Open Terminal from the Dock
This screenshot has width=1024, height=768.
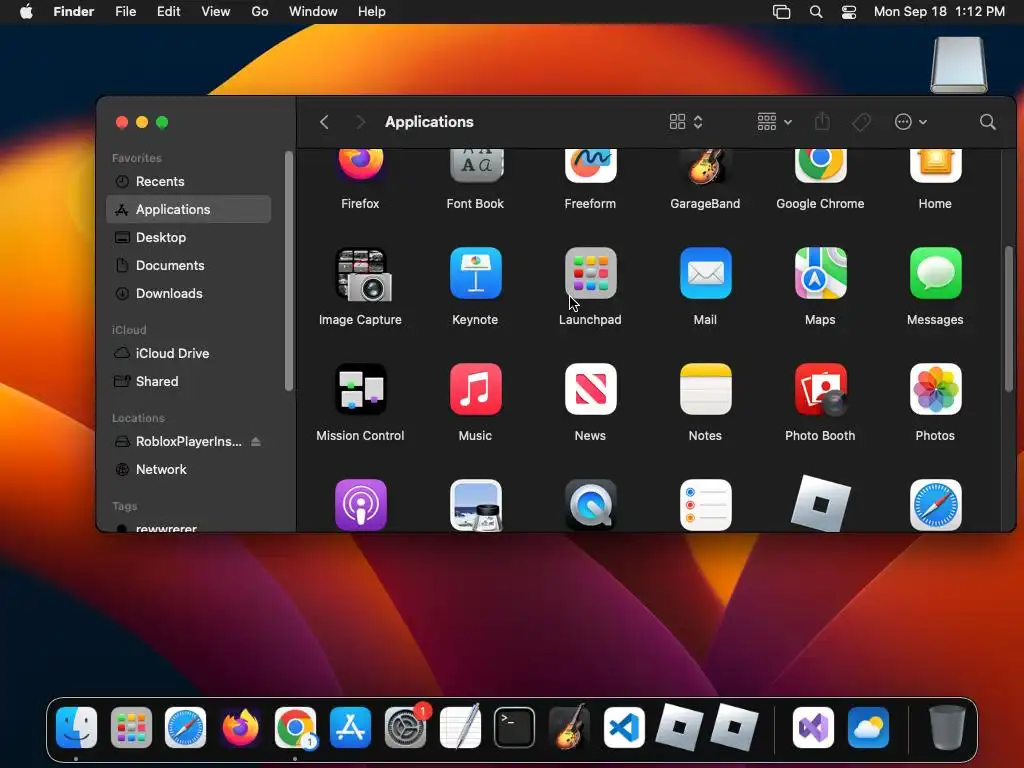pyautogui.click(x=515, y=728)
